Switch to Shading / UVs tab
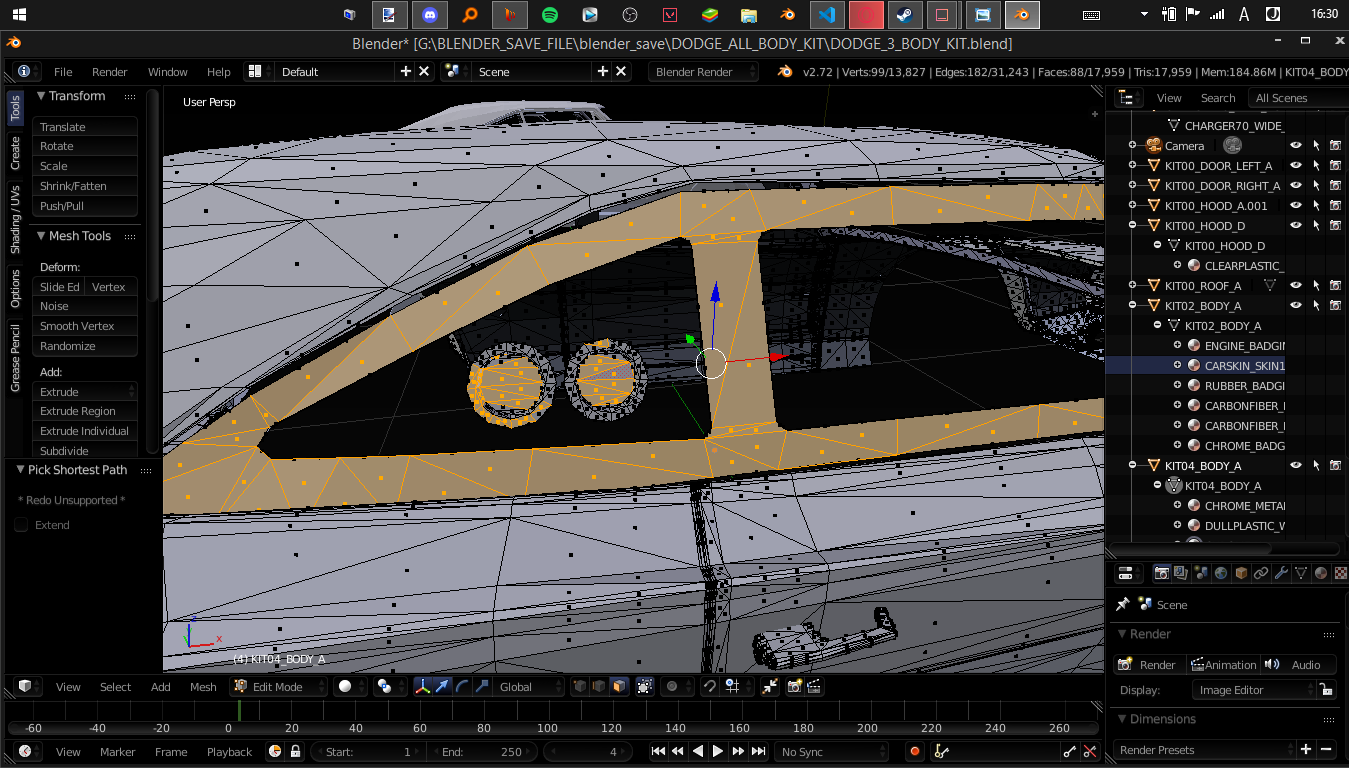This screenshot has height=768, width=1349. coord(15,219)
